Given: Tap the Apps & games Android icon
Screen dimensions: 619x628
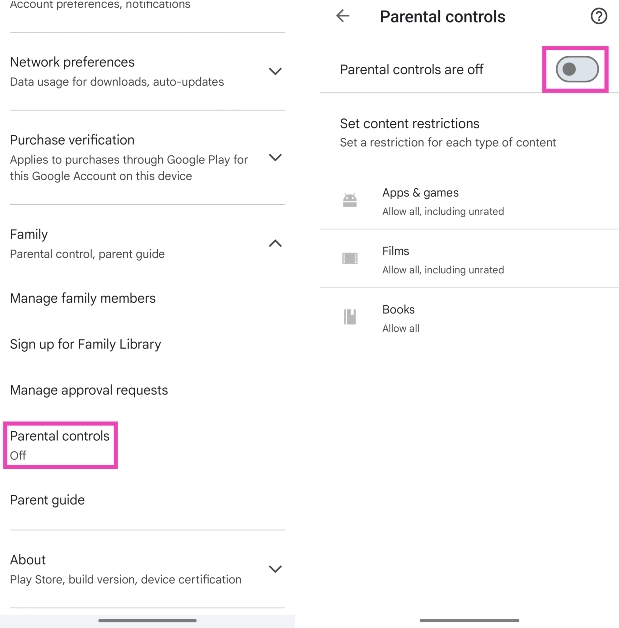Looking at the screenshot, I should [x=350, y=200].
